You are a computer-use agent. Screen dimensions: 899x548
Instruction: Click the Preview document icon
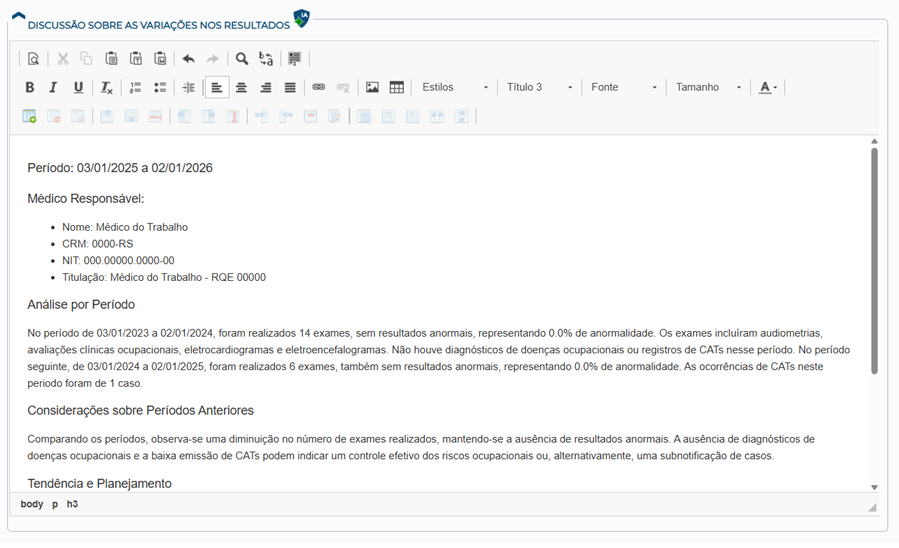(x=33, y=59)
